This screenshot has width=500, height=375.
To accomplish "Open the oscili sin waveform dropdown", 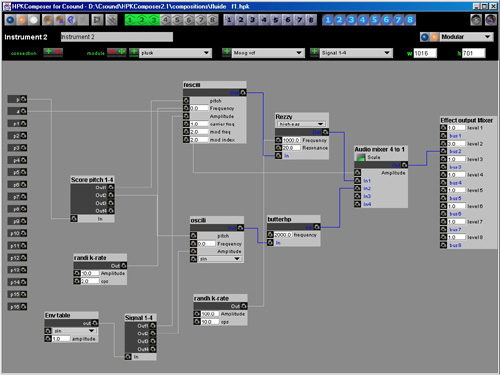I will (x=220, y=259).
